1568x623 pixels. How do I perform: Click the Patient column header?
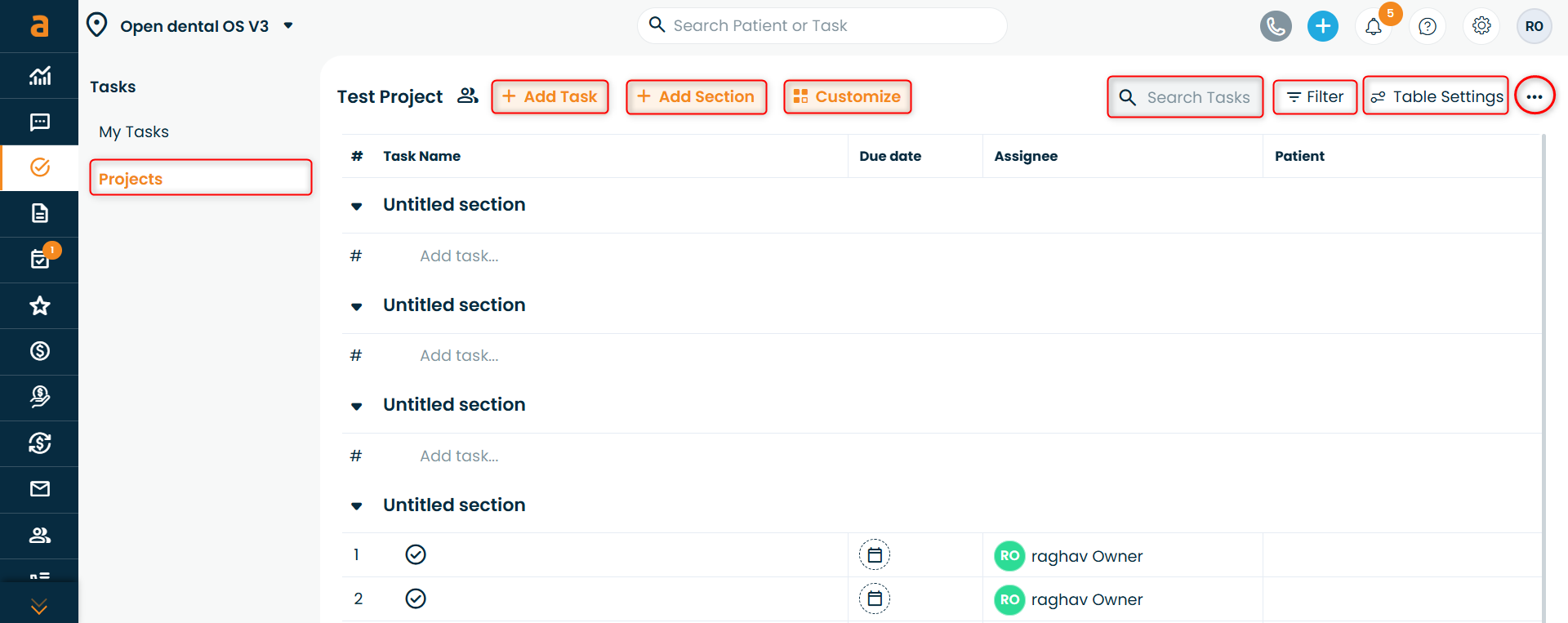pyautogui.click(x=1299, y=156)
